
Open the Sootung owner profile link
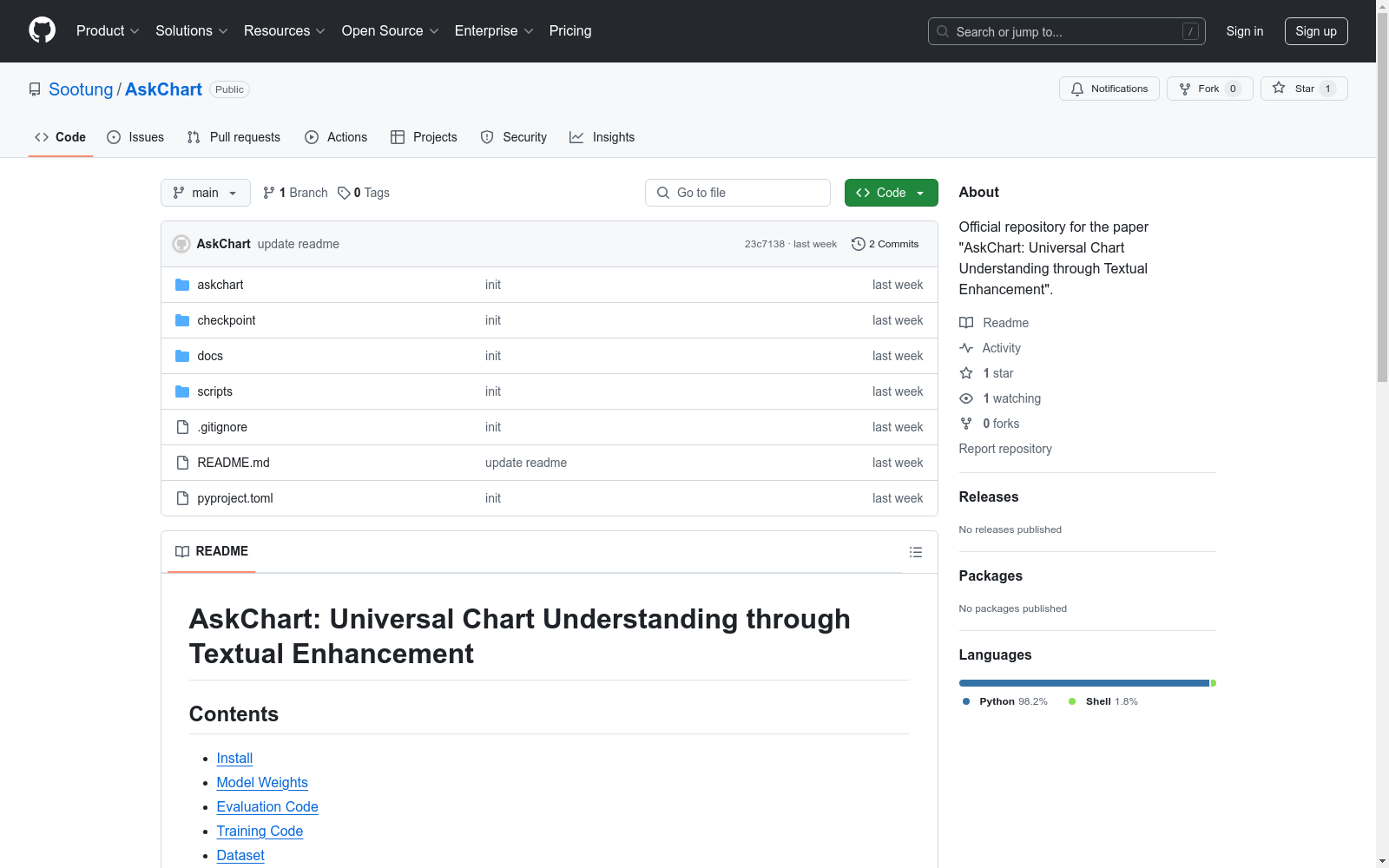click(x=81, y=89)
